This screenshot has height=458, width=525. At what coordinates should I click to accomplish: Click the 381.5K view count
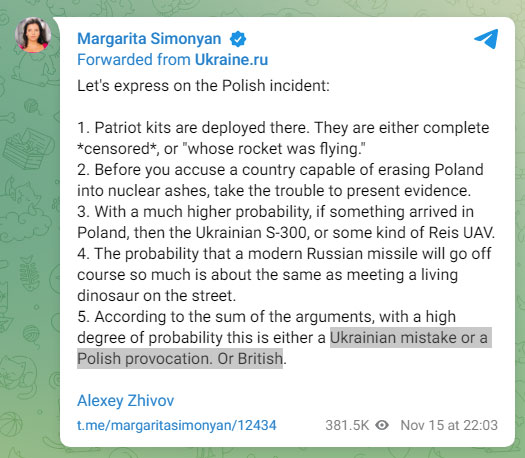click(347, 425)
